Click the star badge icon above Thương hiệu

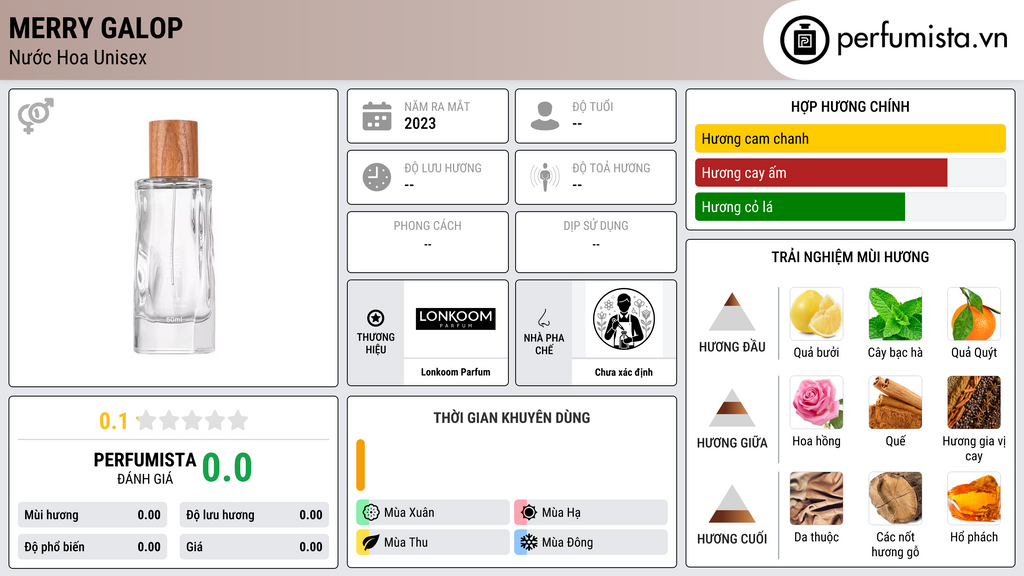376,318
